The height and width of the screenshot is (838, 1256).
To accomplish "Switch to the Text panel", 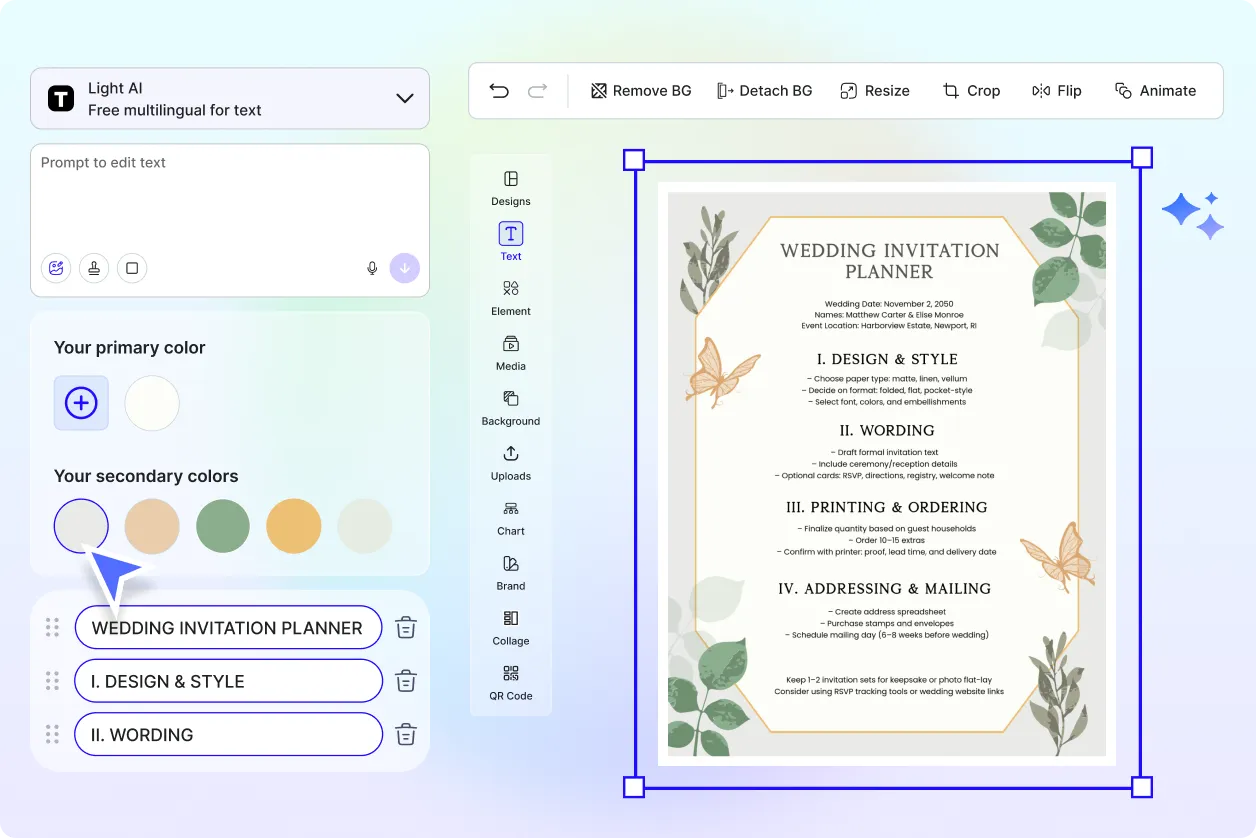I will pyautogui.click(x=511, y=242).
